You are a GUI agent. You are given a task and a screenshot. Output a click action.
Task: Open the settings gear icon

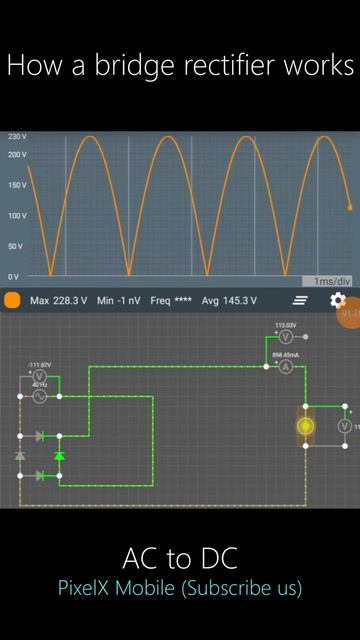pyautogui.click(x=337, y=301)
